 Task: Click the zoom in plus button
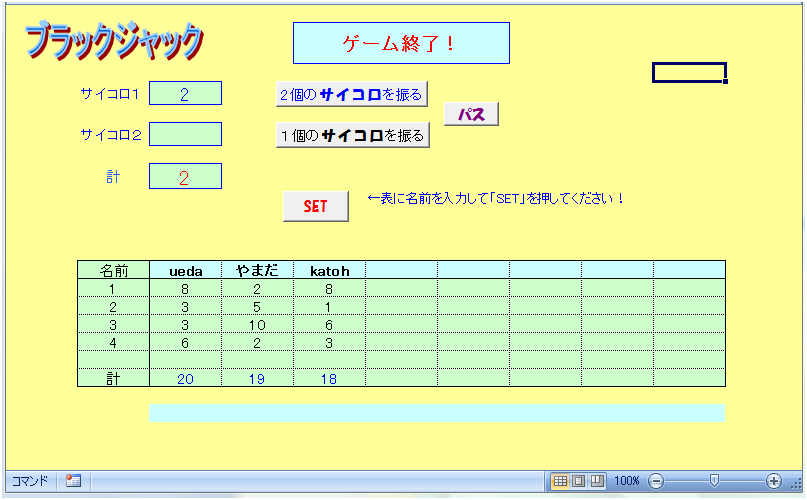click(774, 481)
